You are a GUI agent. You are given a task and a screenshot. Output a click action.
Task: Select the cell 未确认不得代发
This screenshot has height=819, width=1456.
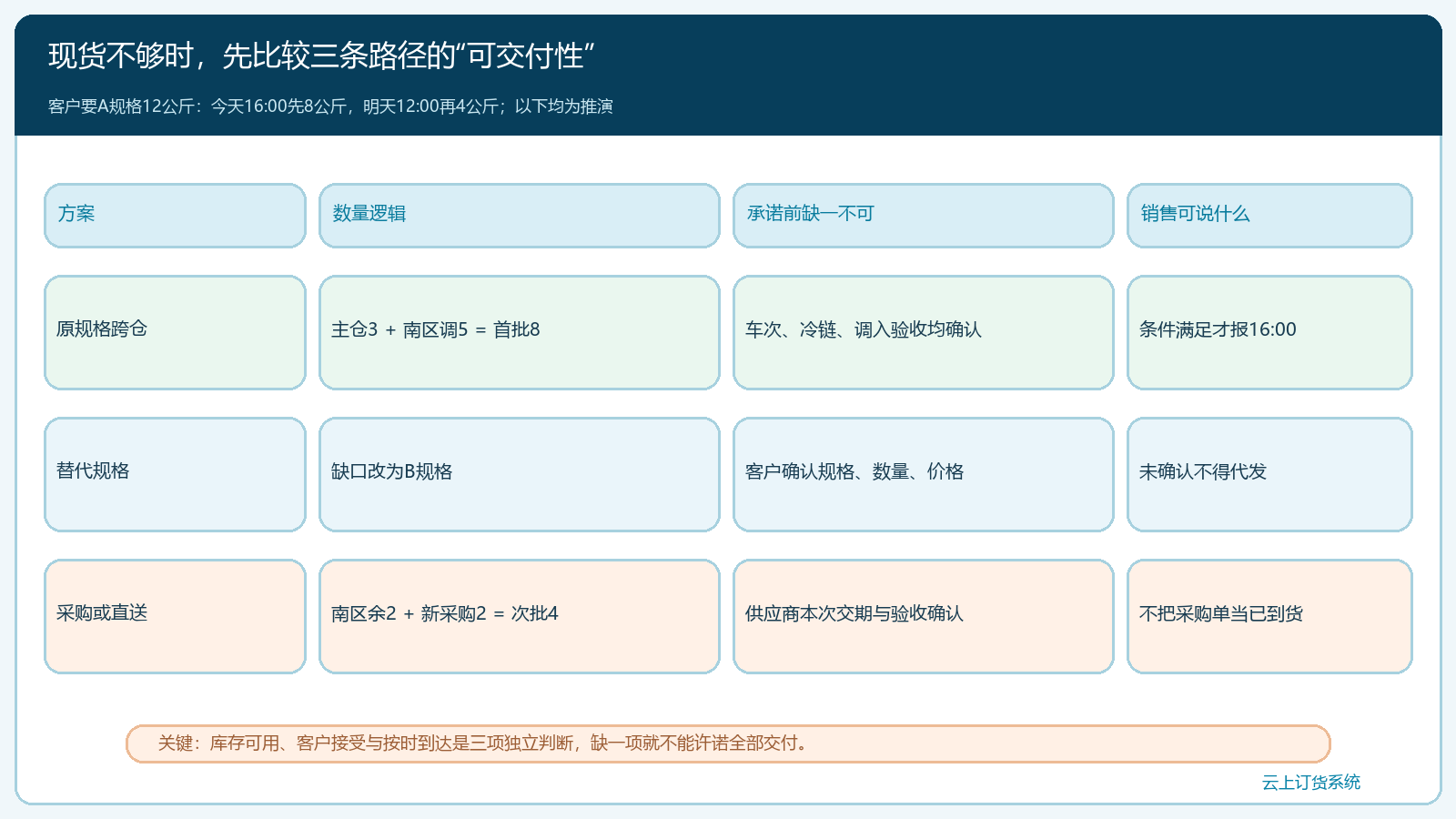click(x=1269, y=475)
